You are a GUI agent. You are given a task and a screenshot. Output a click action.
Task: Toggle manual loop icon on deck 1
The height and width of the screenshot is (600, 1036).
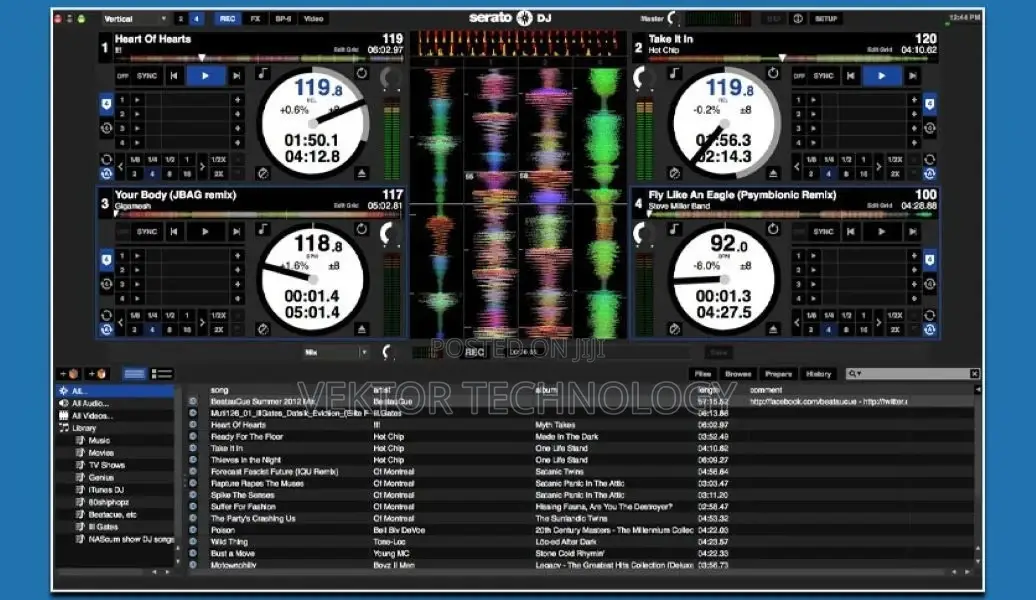click(x=106, y=160)
